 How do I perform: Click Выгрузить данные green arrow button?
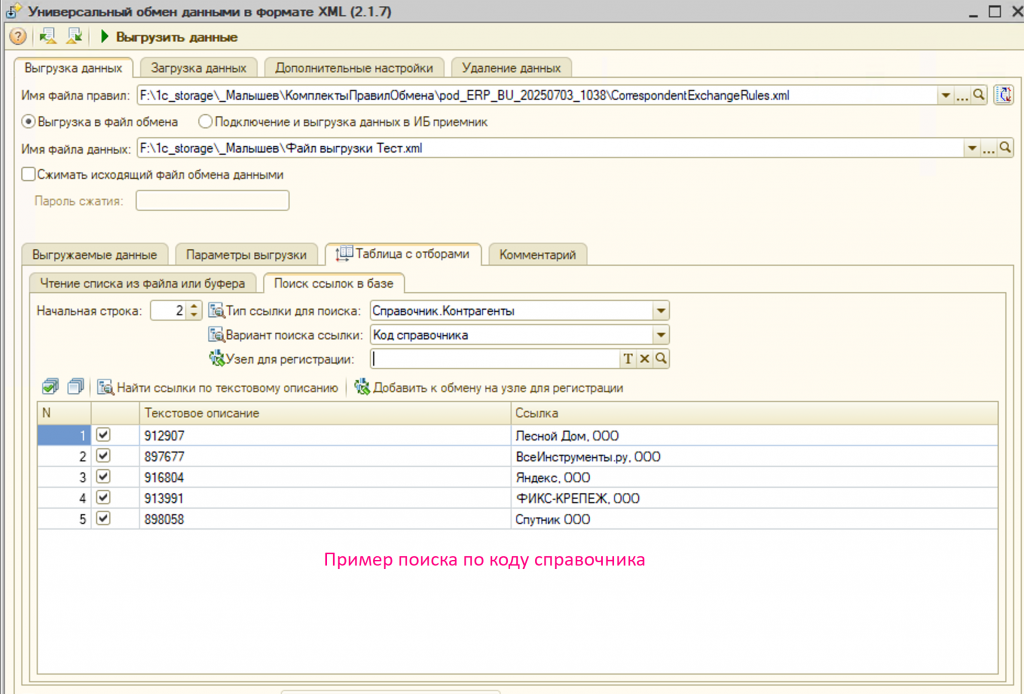coord(169,37)
